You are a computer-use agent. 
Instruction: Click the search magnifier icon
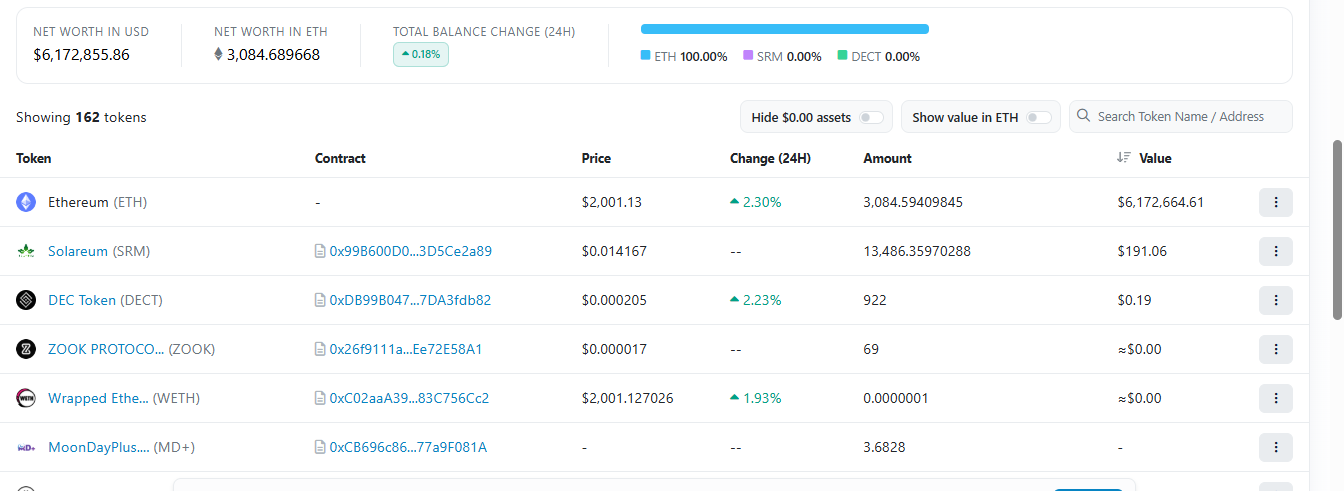(1083, 116)
